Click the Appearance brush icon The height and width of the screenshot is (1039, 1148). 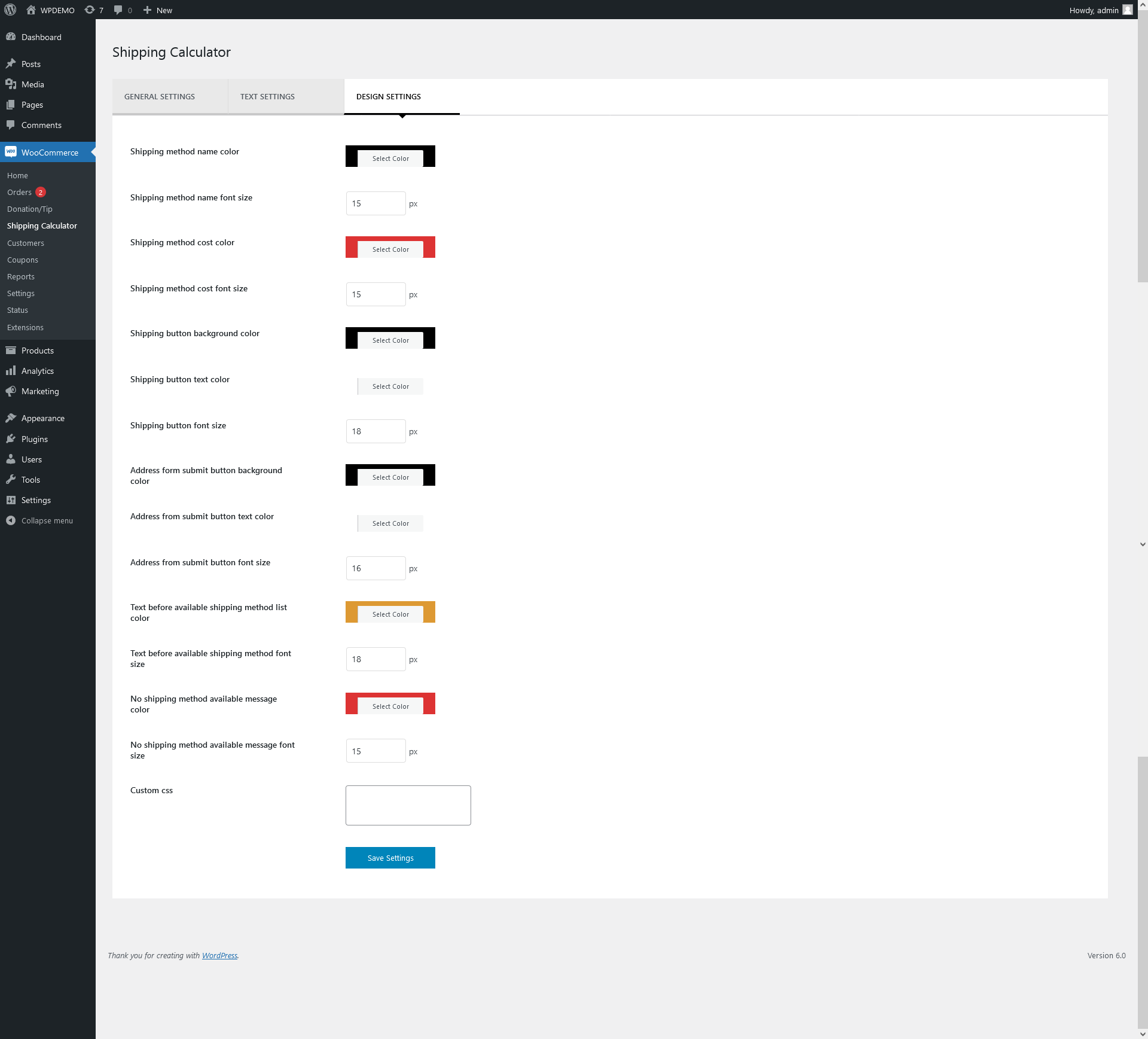pyautogui.click(x=11, y=418)
